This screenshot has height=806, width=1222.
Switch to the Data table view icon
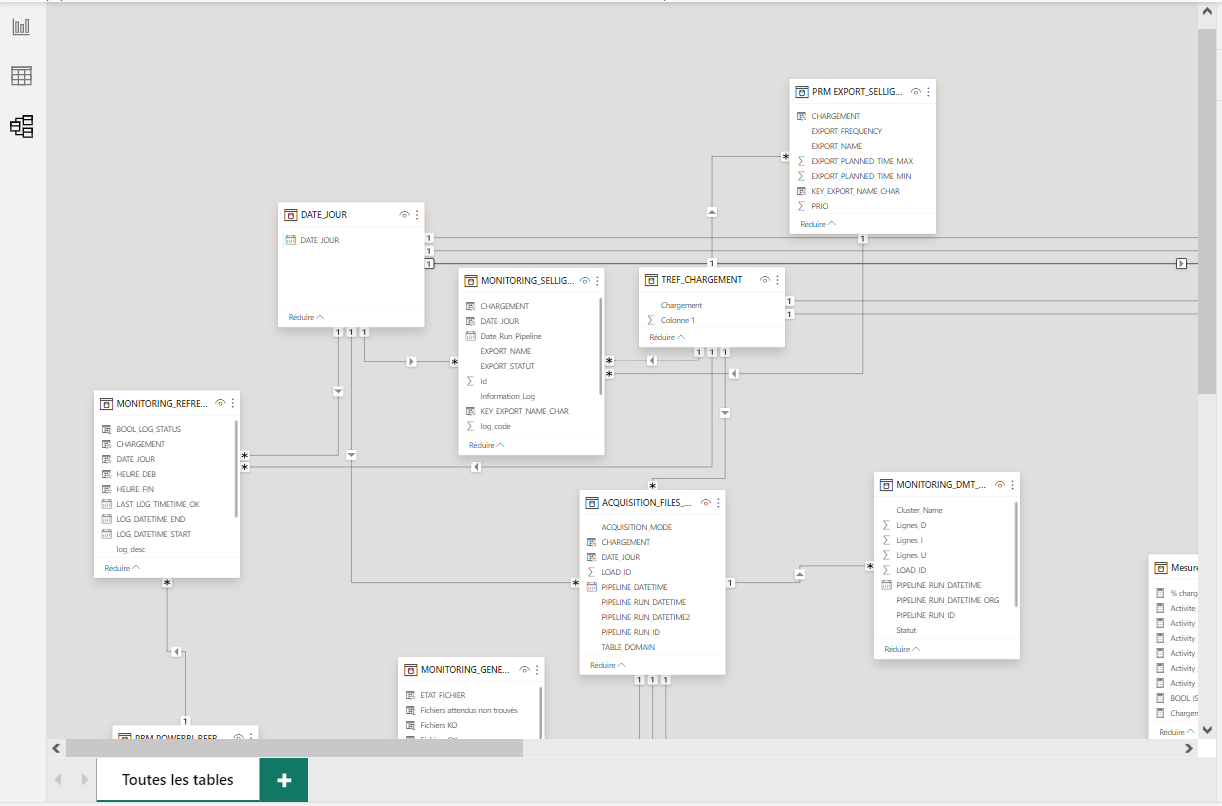[21, 76]
